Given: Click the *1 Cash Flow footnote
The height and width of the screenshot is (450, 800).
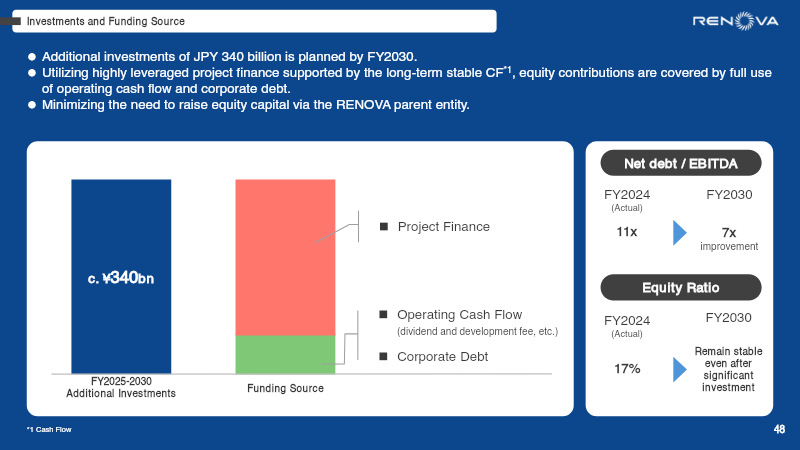Looking at the screenshot, I should tap(49, 429).
